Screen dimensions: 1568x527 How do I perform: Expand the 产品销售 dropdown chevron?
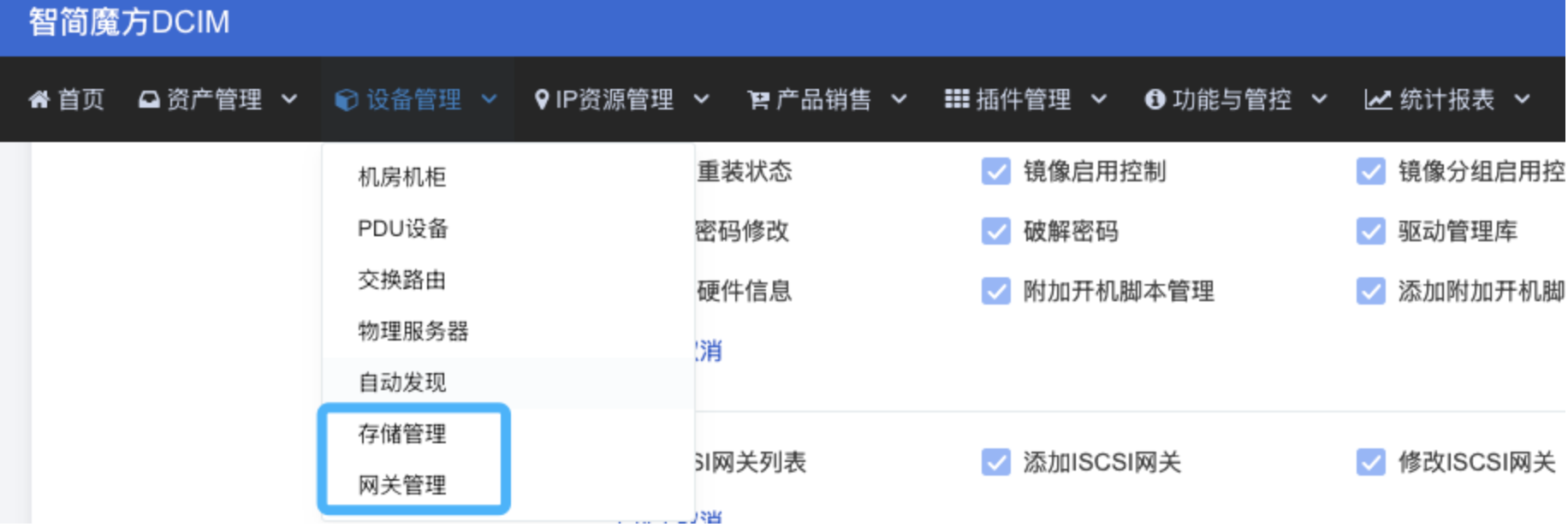(x=899, y=99)
